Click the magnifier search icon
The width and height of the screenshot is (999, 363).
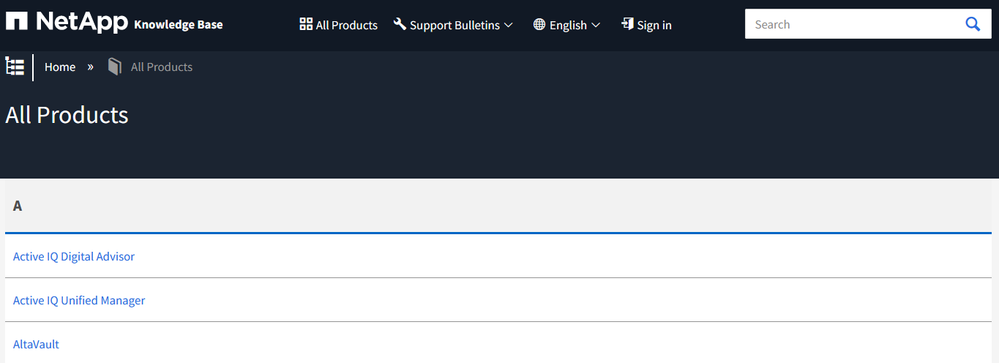tap(972, 24)
